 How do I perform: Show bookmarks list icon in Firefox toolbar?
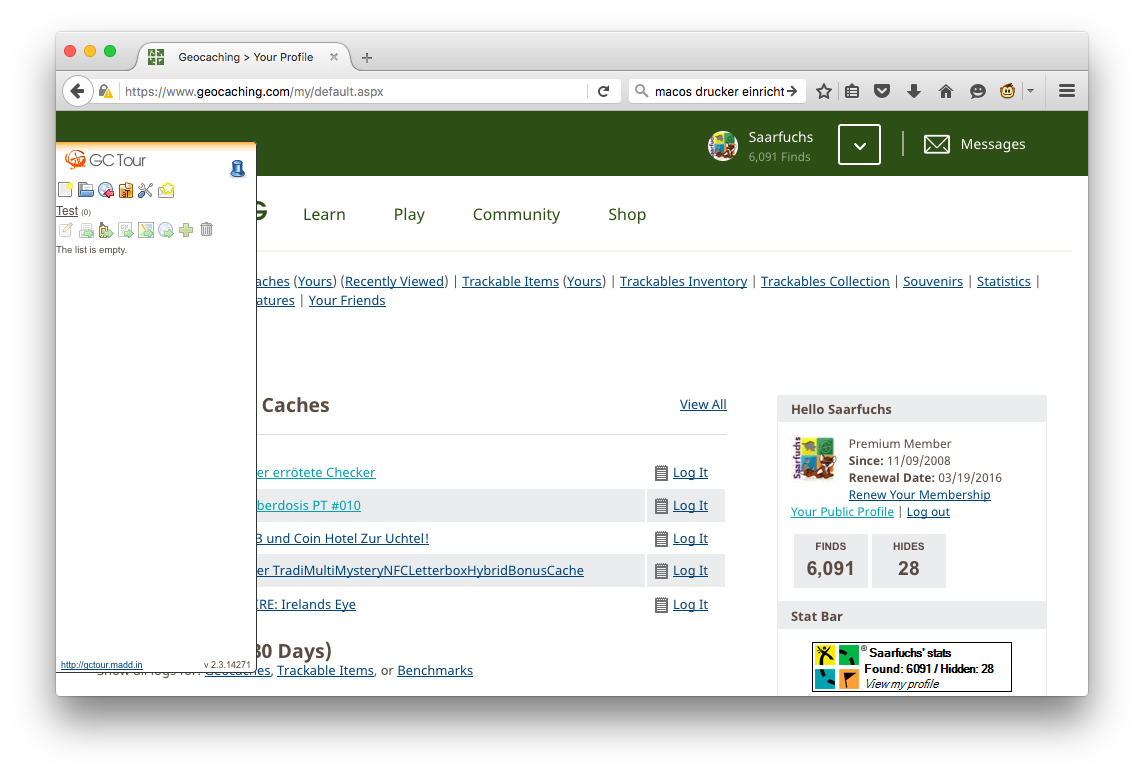852,91
